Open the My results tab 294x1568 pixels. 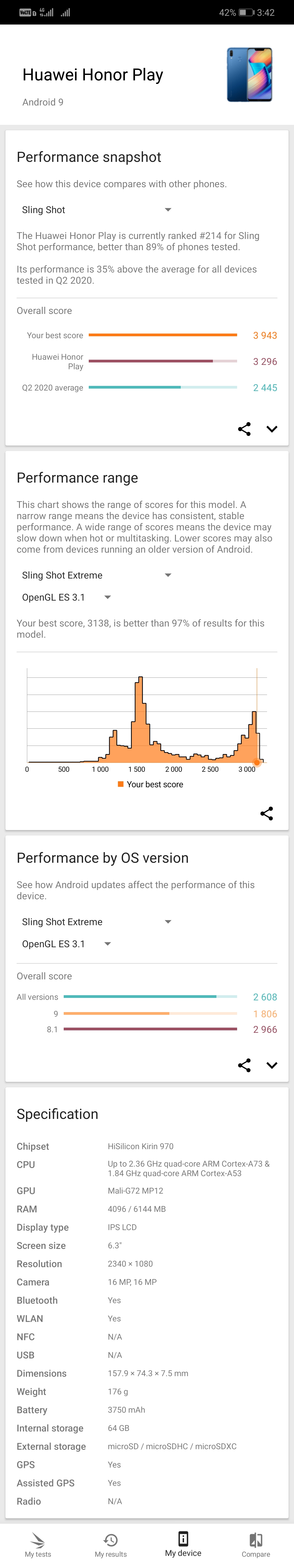pos(111,1545)
